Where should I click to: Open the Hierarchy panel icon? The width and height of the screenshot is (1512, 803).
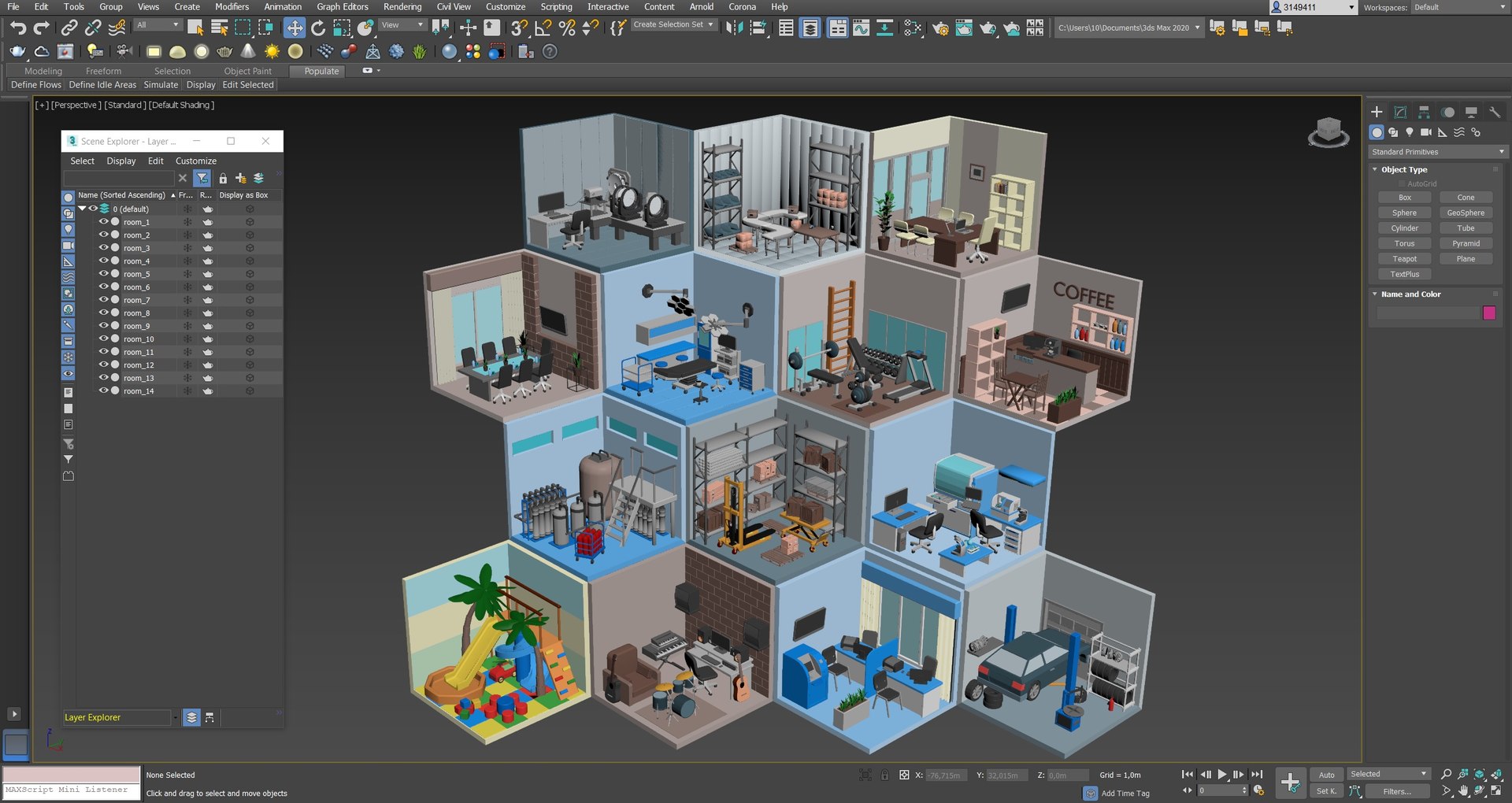click(x=1424, y=112)
